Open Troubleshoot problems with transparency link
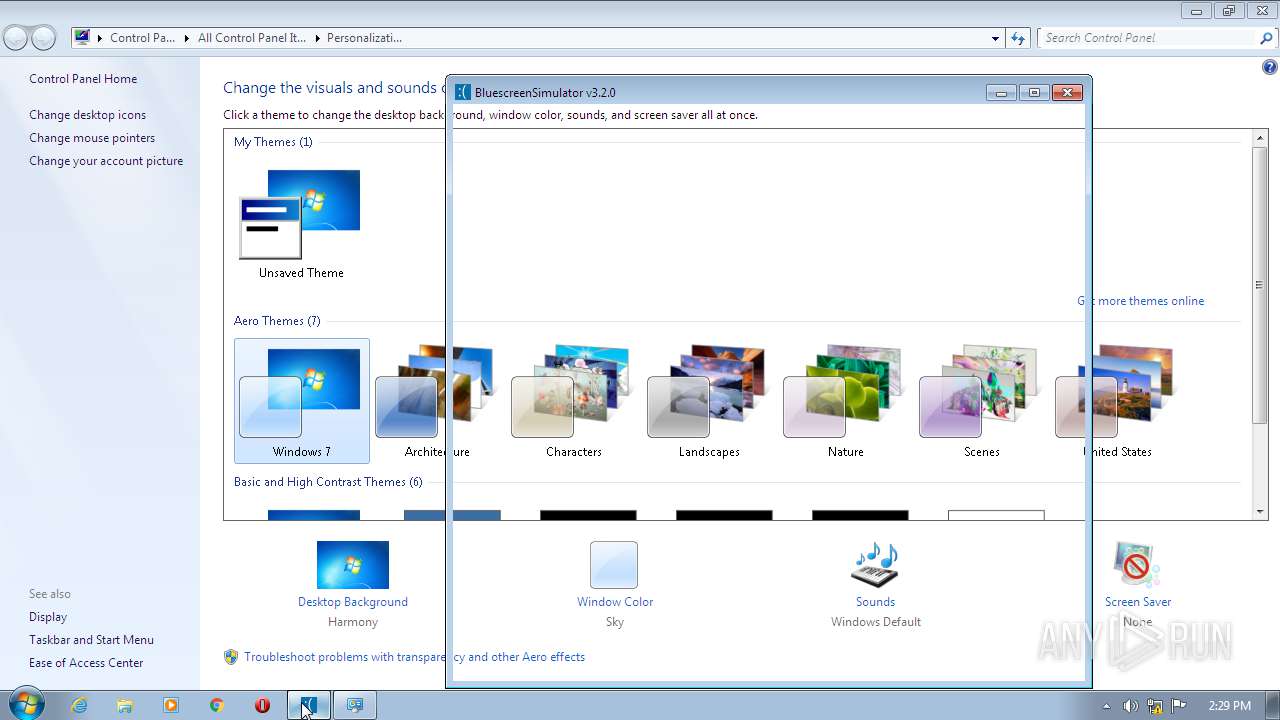Screen dimensions: 1280x720 [414, 657]
